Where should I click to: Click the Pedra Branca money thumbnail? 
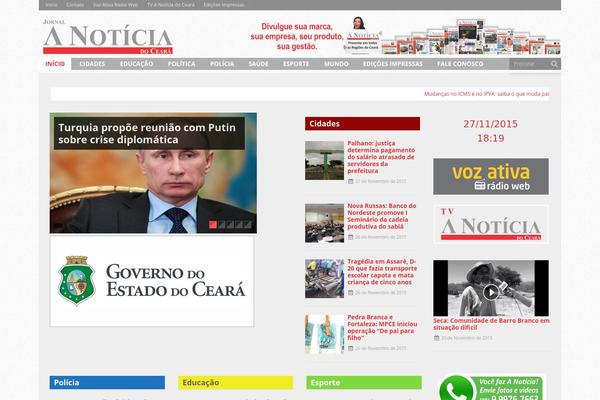pyautogui.click(x=324, y=334)
